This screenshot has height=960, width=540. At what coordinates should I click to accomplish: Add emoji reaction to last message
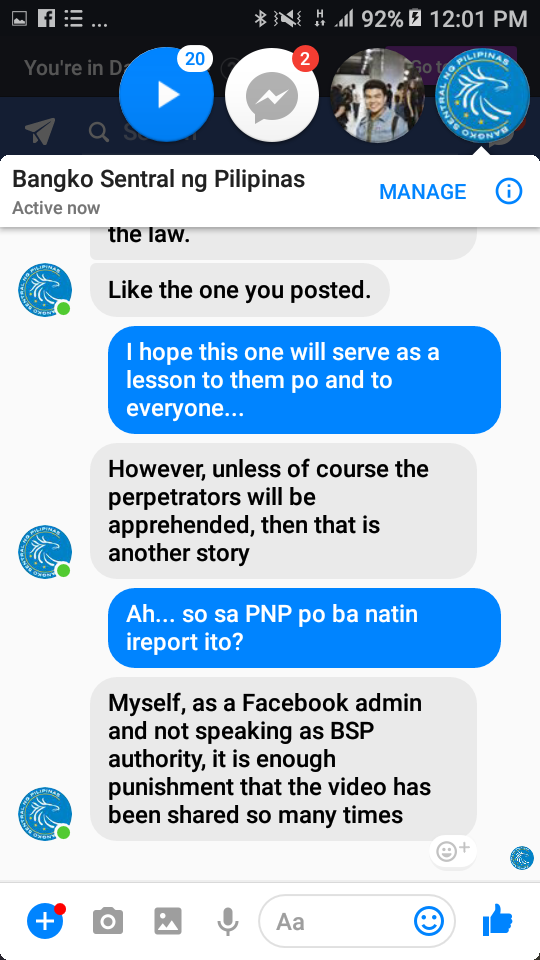(452, 850)
